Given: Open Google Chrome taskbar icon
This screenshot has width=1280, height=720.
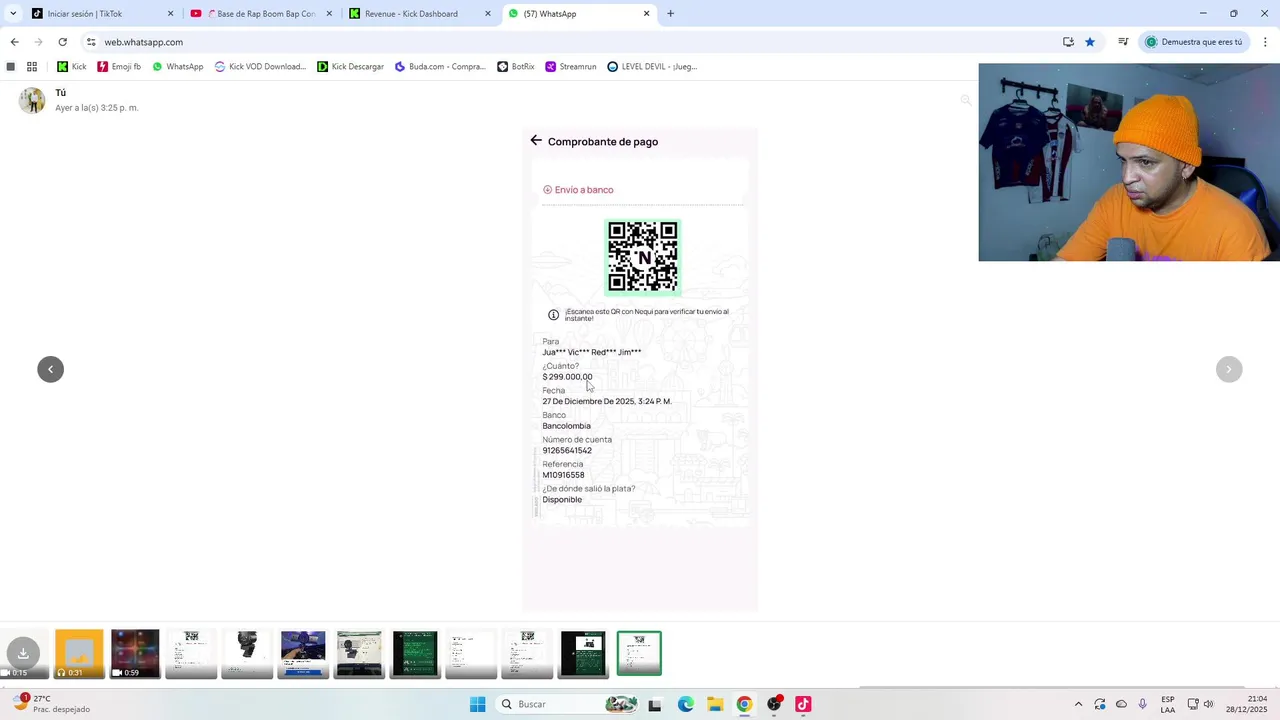Looking at the screenshot, I should (x=744, y=704).
